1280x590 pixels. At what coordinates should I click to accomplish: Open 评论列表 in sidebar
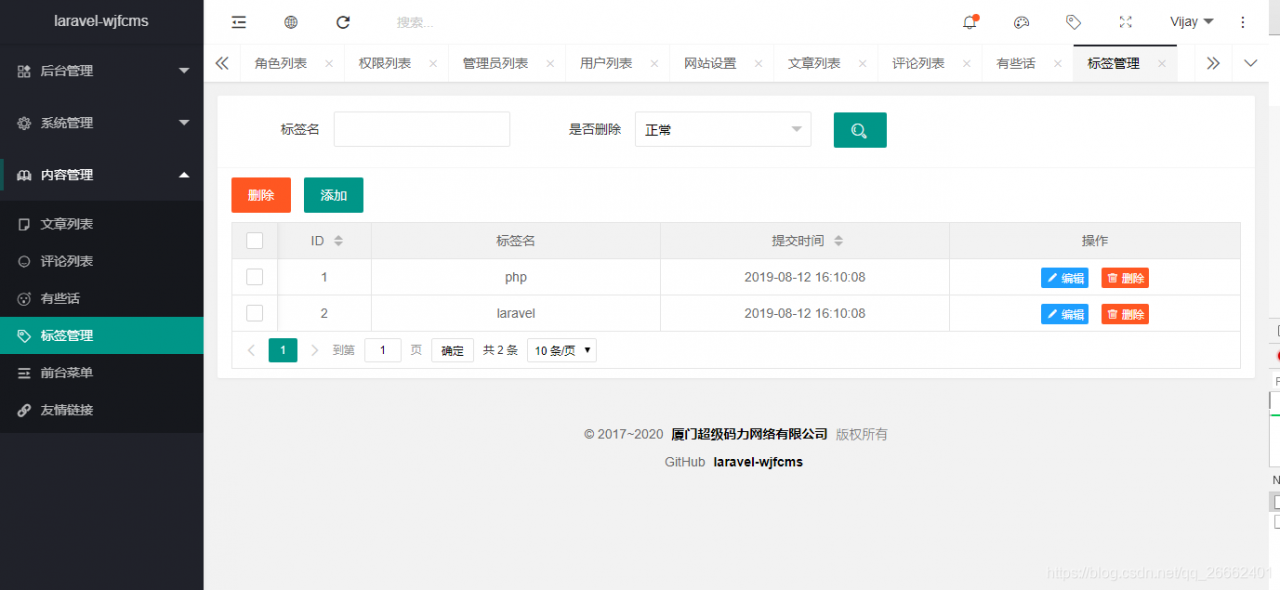coord(101,261)
